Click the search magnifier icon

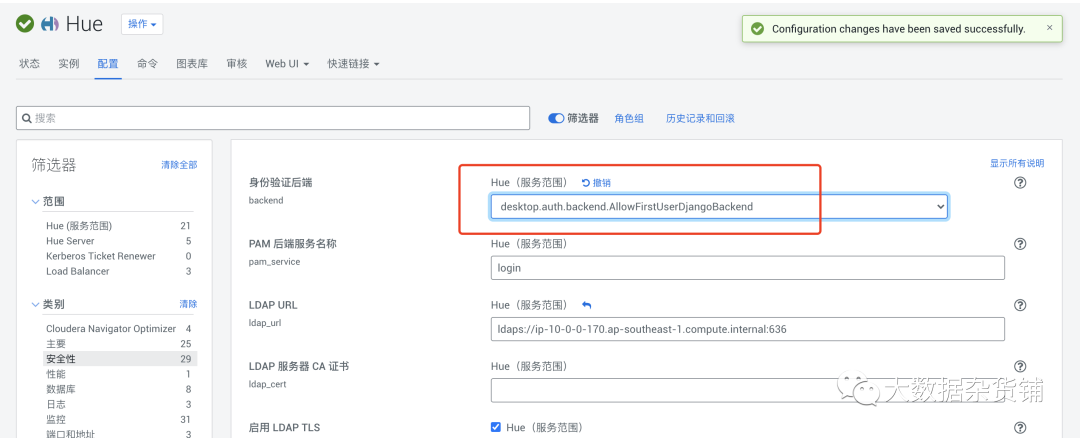pos(27,118)
